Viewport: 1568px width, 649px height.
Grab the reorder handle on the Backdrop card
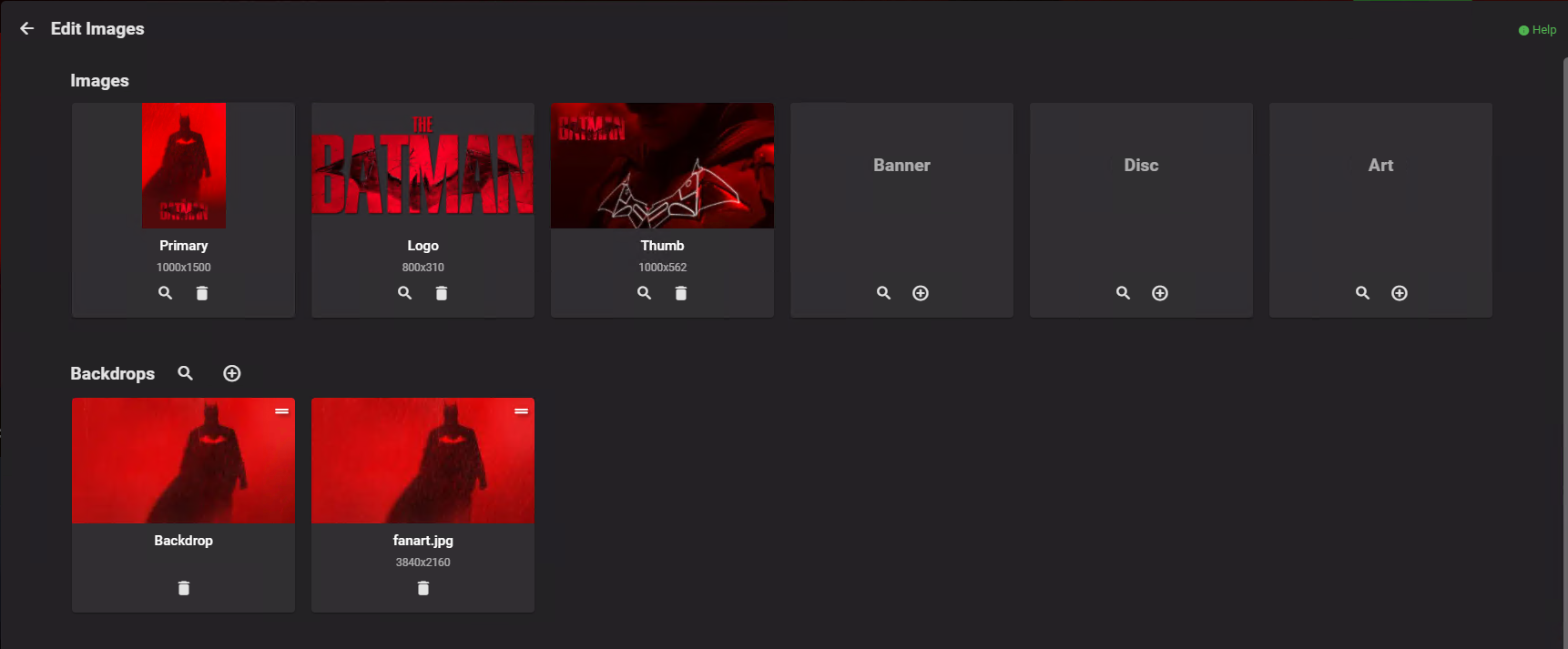pos(282,411)
